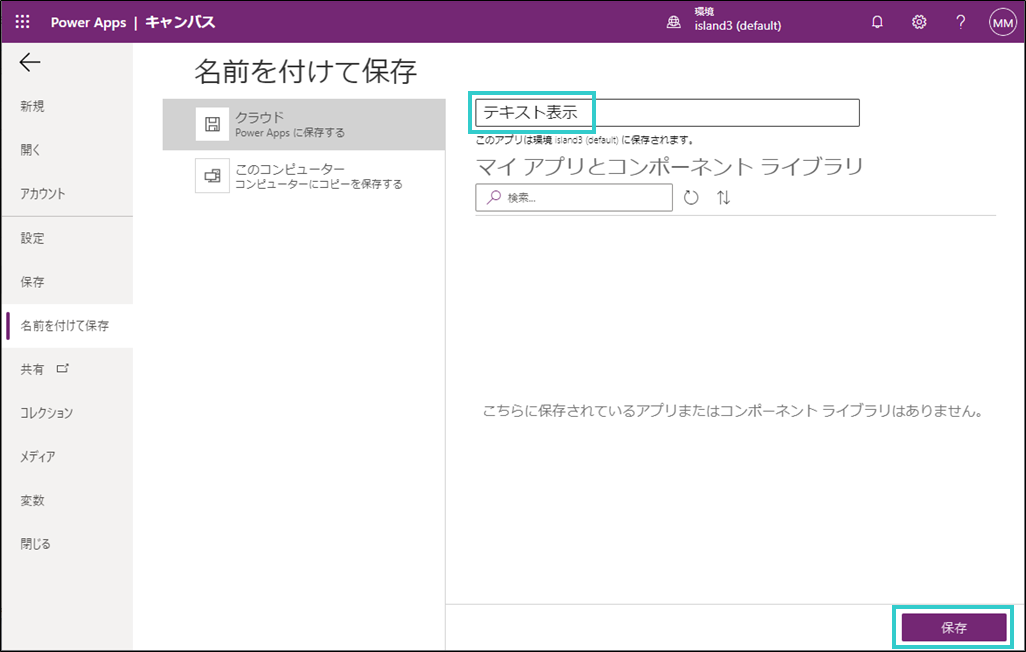Click the sort arrows icon next to refresh

pyautogui.click(x=722, y=197)
